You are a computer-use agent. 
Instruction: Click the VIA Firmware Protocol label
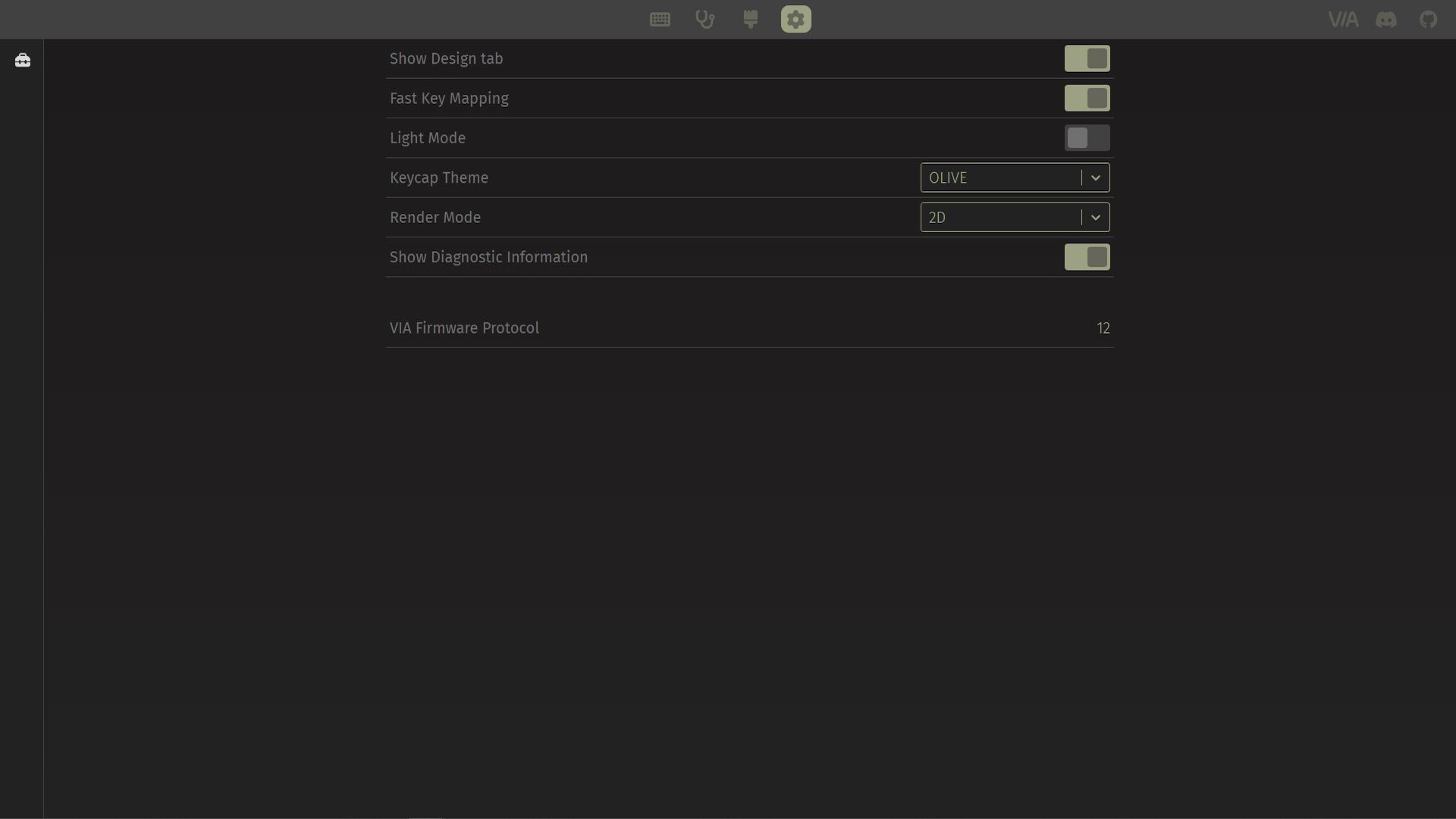pyautogui.click(x=464, y=328)
